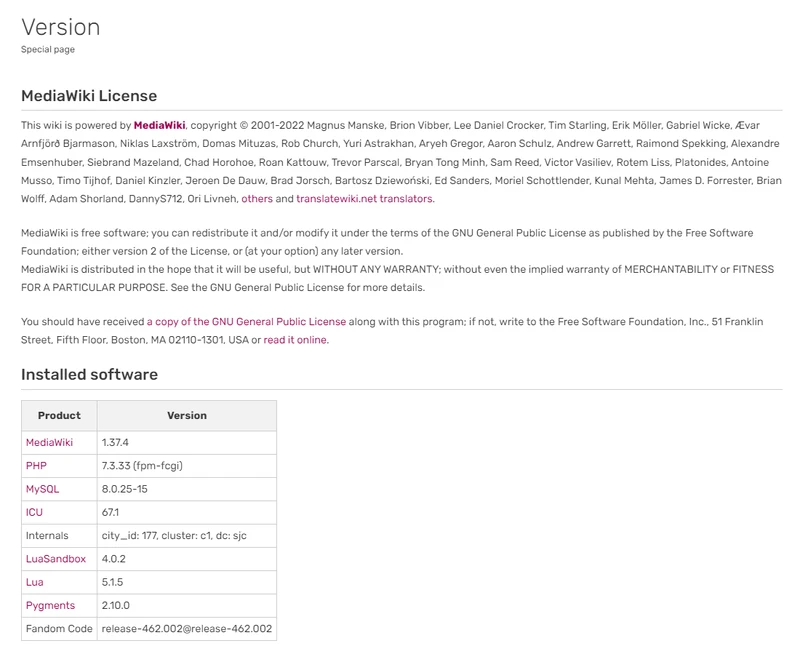This screenshot has height=646, width=800.
Task: Open the translatewiki.net translators link
Action: pos(365,199)
